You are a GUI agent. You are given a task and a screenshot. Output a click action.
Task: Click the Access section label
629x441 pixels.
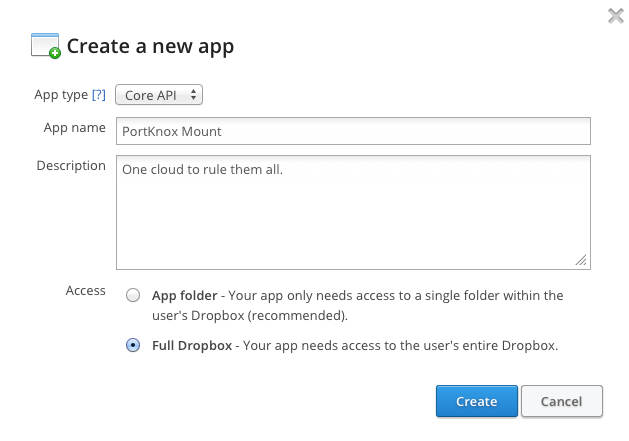pos(85,291)
